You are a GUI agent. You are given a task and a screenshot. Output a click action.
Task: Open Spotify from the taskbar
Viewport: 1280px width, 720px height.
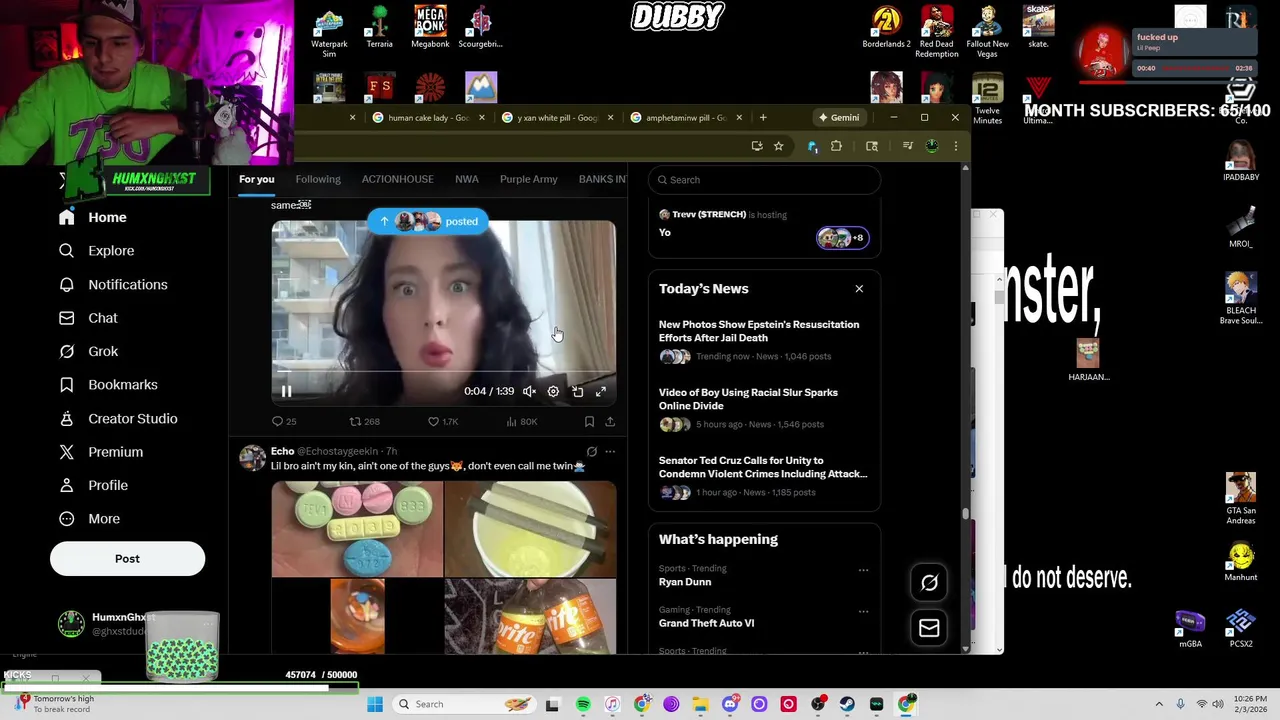(x=583, y=704)
